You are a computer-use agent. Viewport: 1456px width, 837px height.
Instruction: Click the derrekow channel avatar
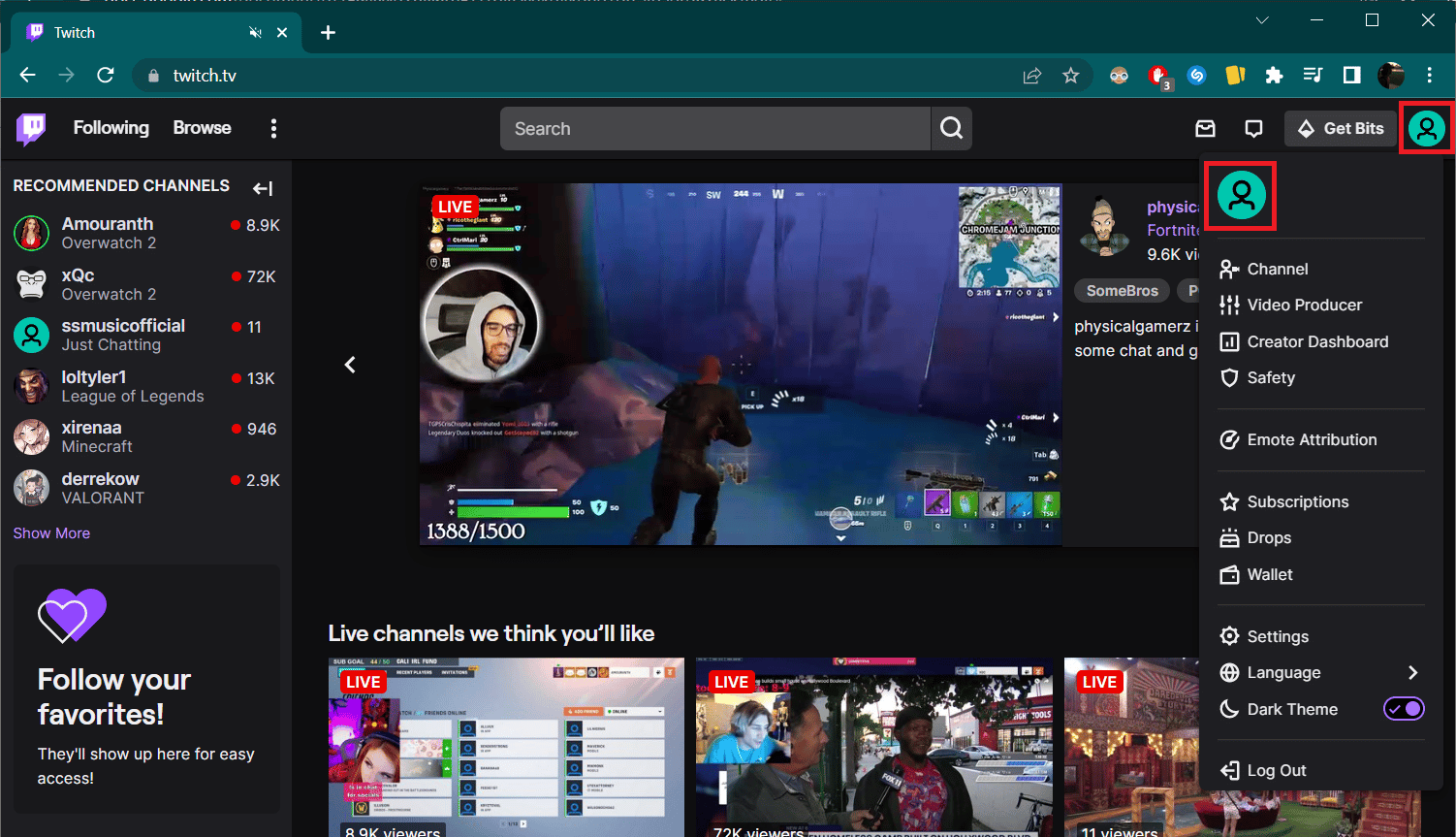[x=32, y=488]
